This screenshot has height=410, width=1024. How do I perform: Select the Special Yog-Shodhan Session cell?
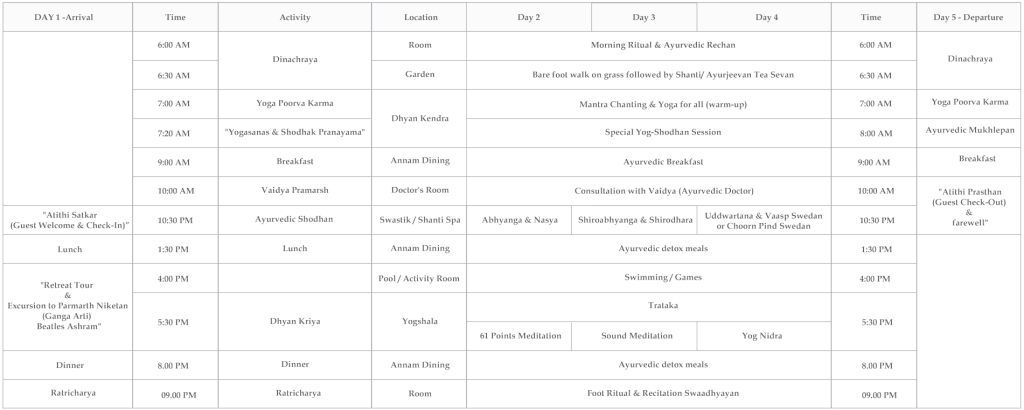649,132
